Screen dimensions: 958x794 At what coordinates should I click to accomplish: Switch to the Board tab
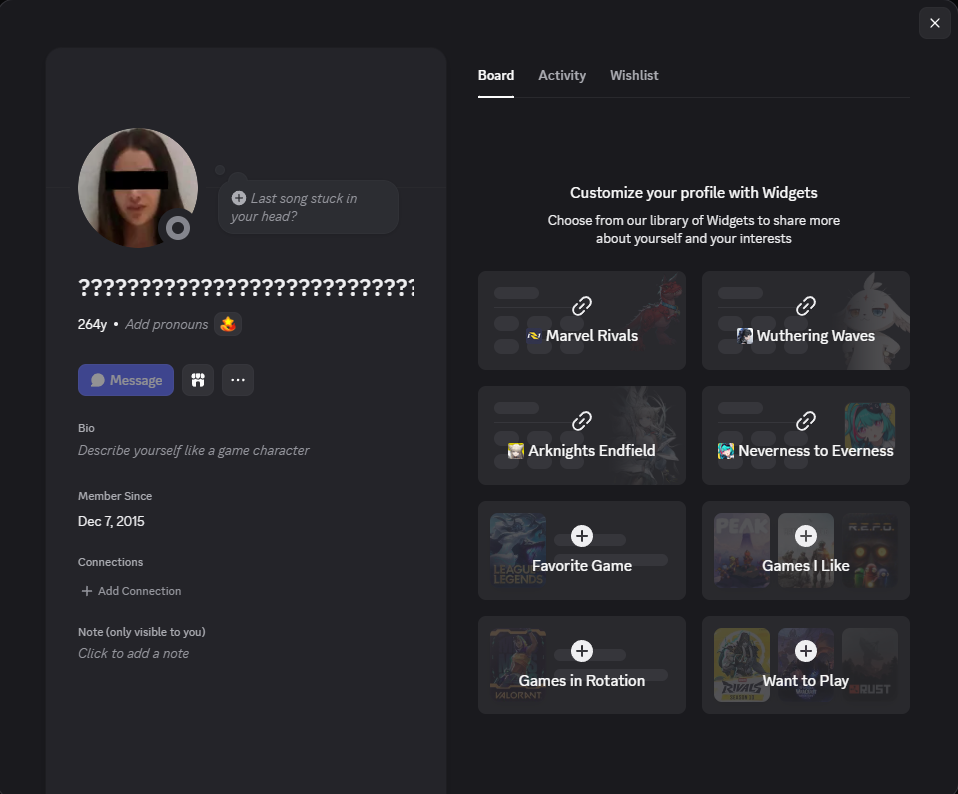pos(495,76)
